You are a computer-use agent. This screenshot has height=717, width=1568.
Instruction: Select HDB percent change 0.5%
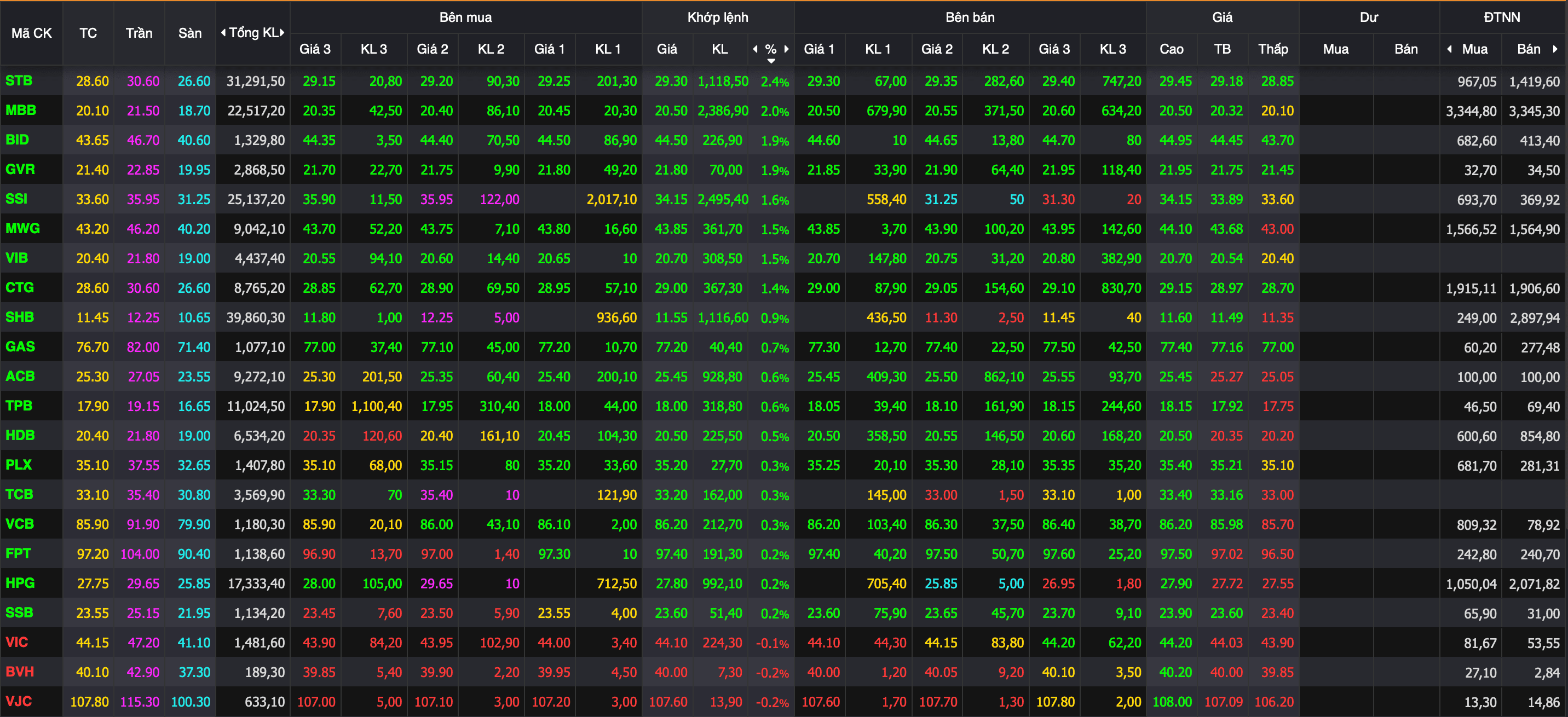(775, 436)
